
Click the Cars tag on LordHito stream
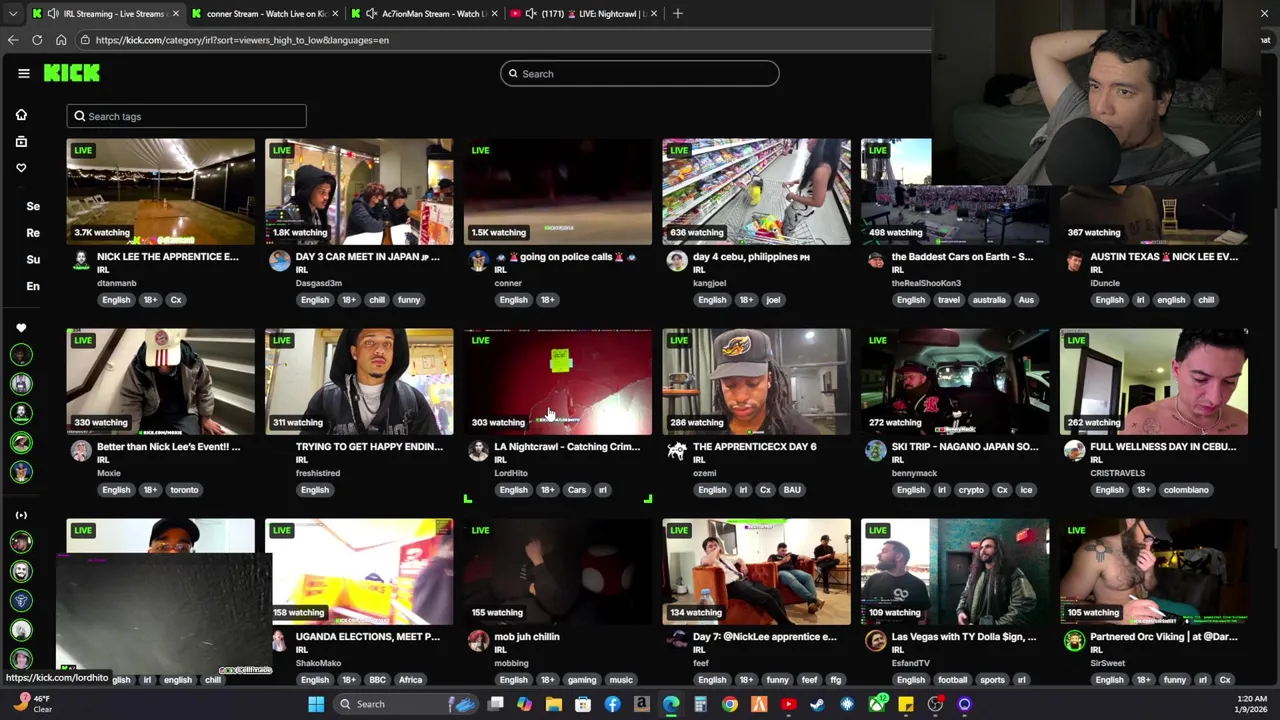(577, 490)
